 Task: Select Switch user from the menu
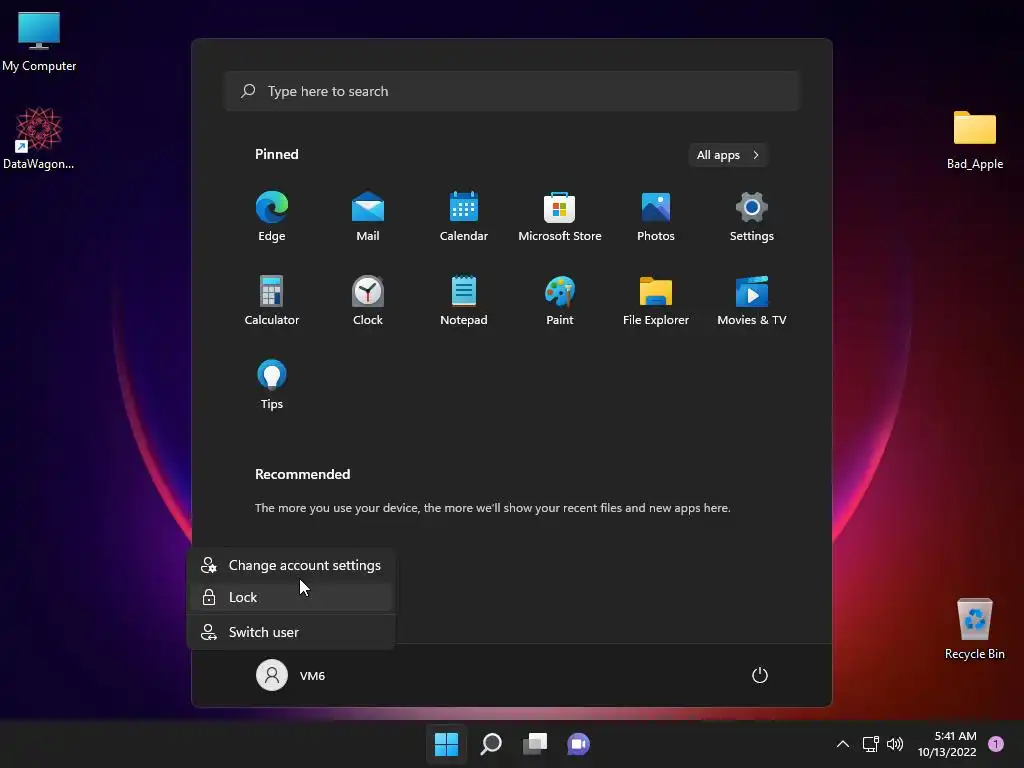pos(291,632)
